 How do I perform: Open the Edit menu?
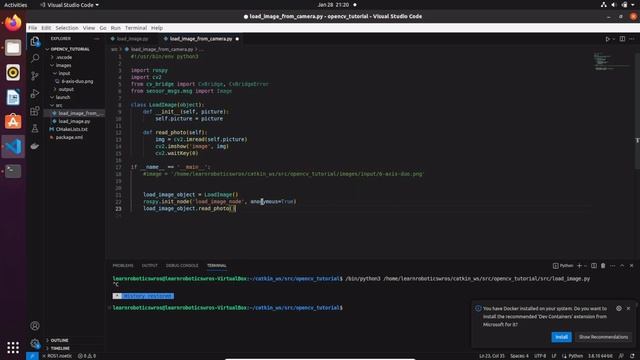coord(46,28)
